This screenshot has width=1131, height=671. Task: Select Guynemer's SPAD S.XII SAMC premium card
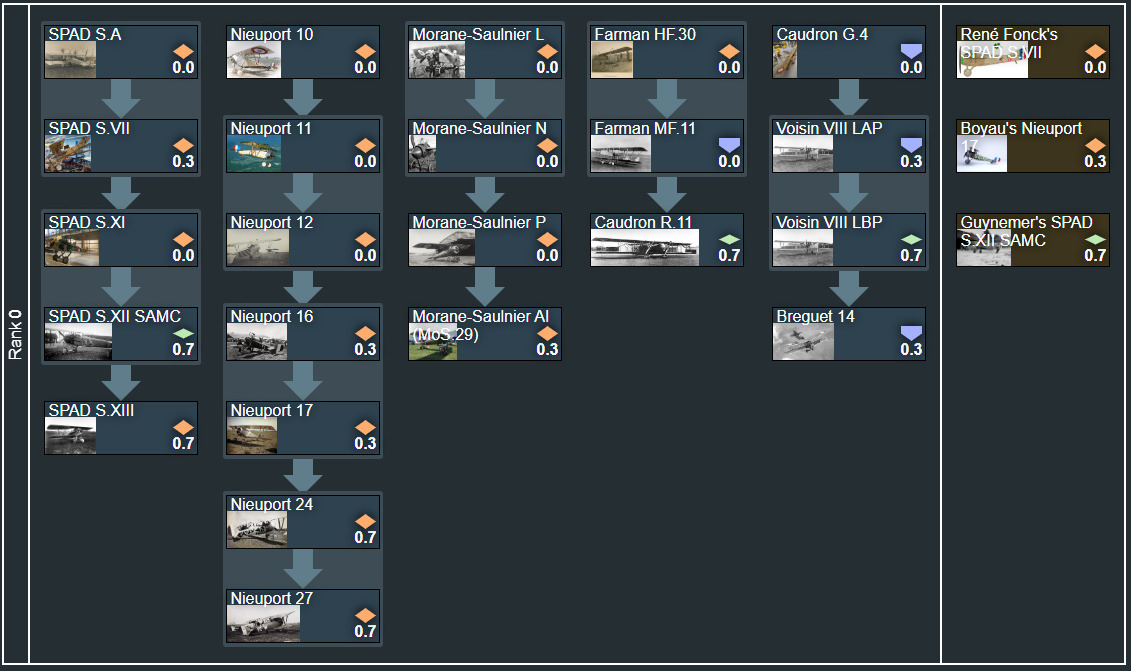[1032, 240]
